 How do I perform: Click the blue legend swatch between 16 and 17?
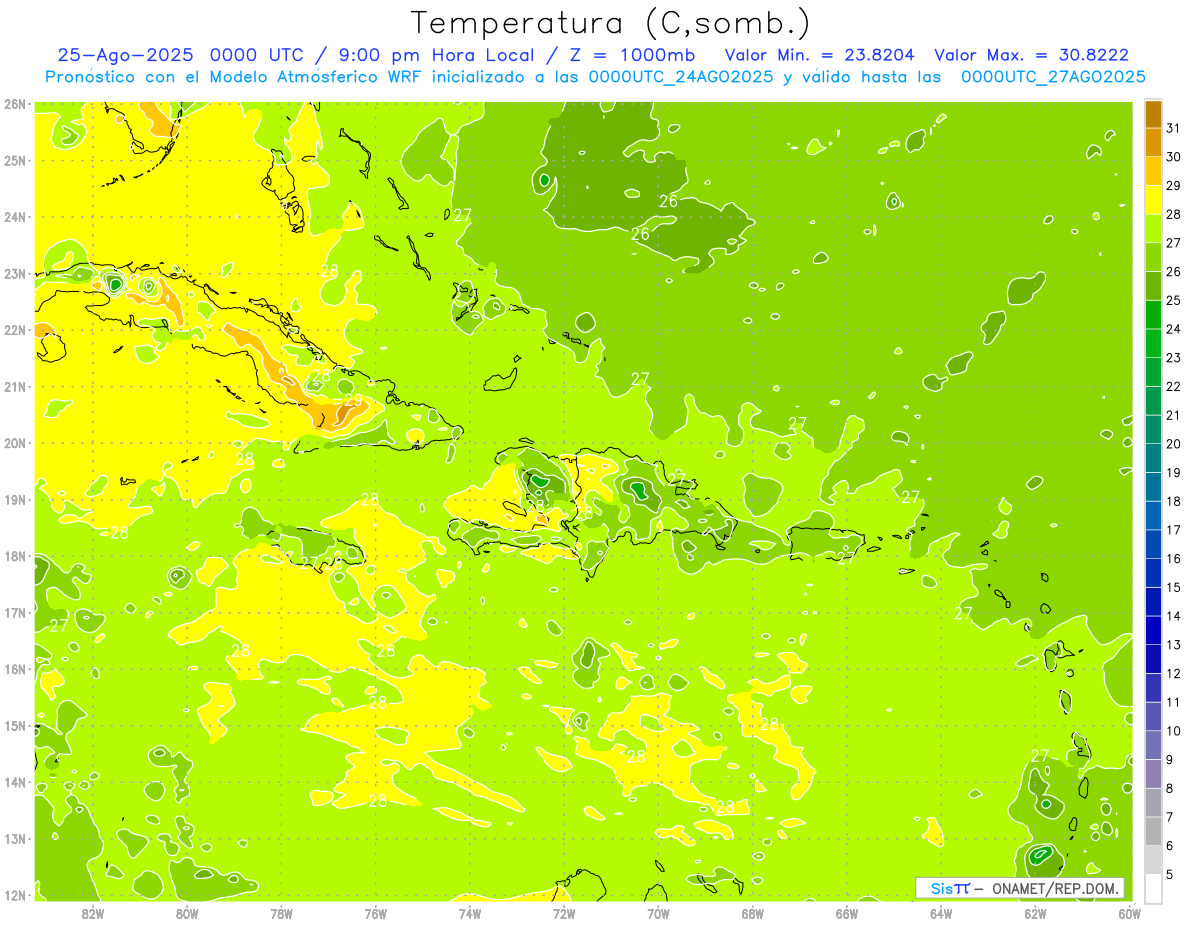(1153, 544)
